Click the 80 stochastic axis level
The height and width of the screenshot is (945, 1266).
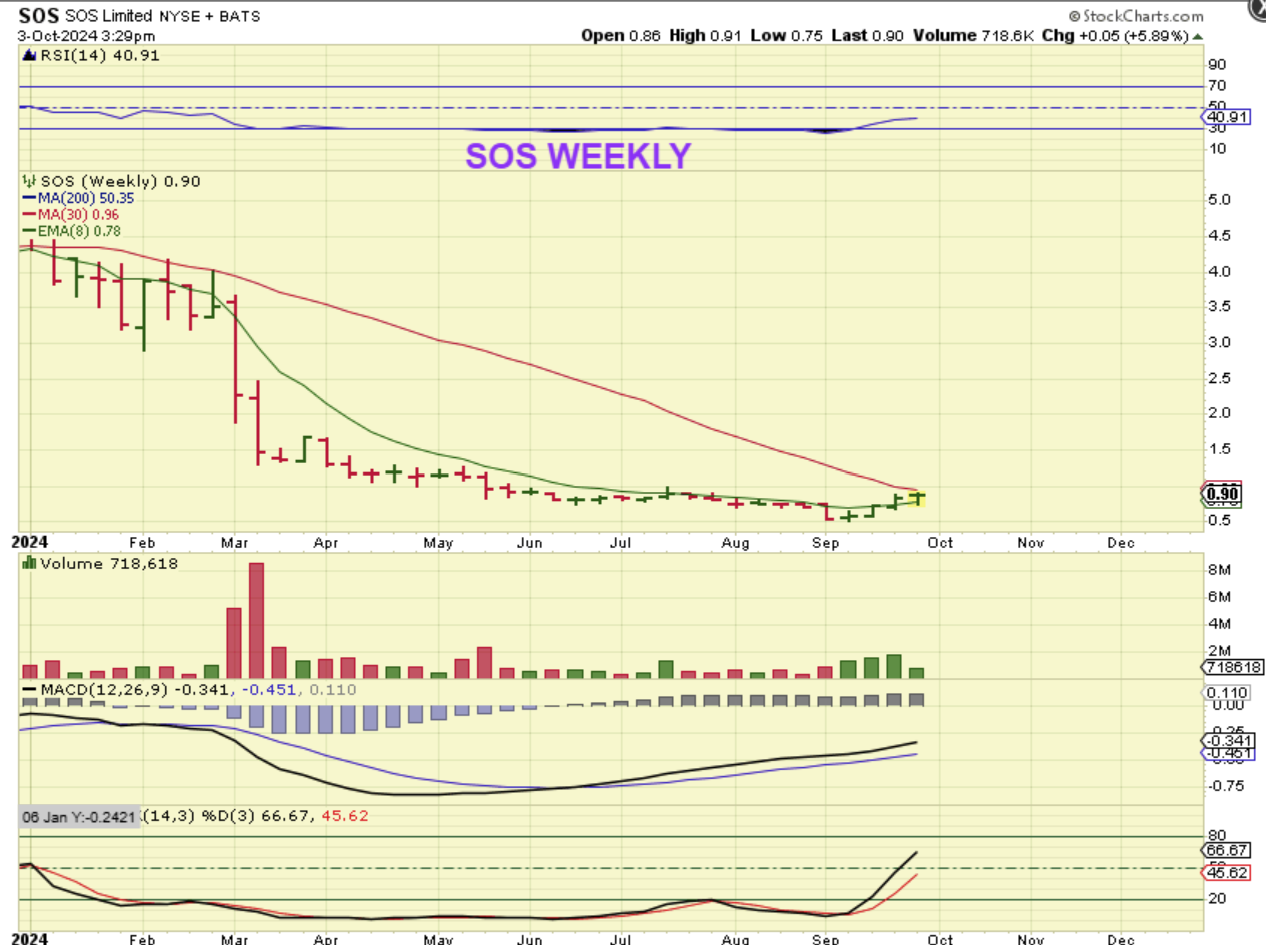click(1217, 835)
